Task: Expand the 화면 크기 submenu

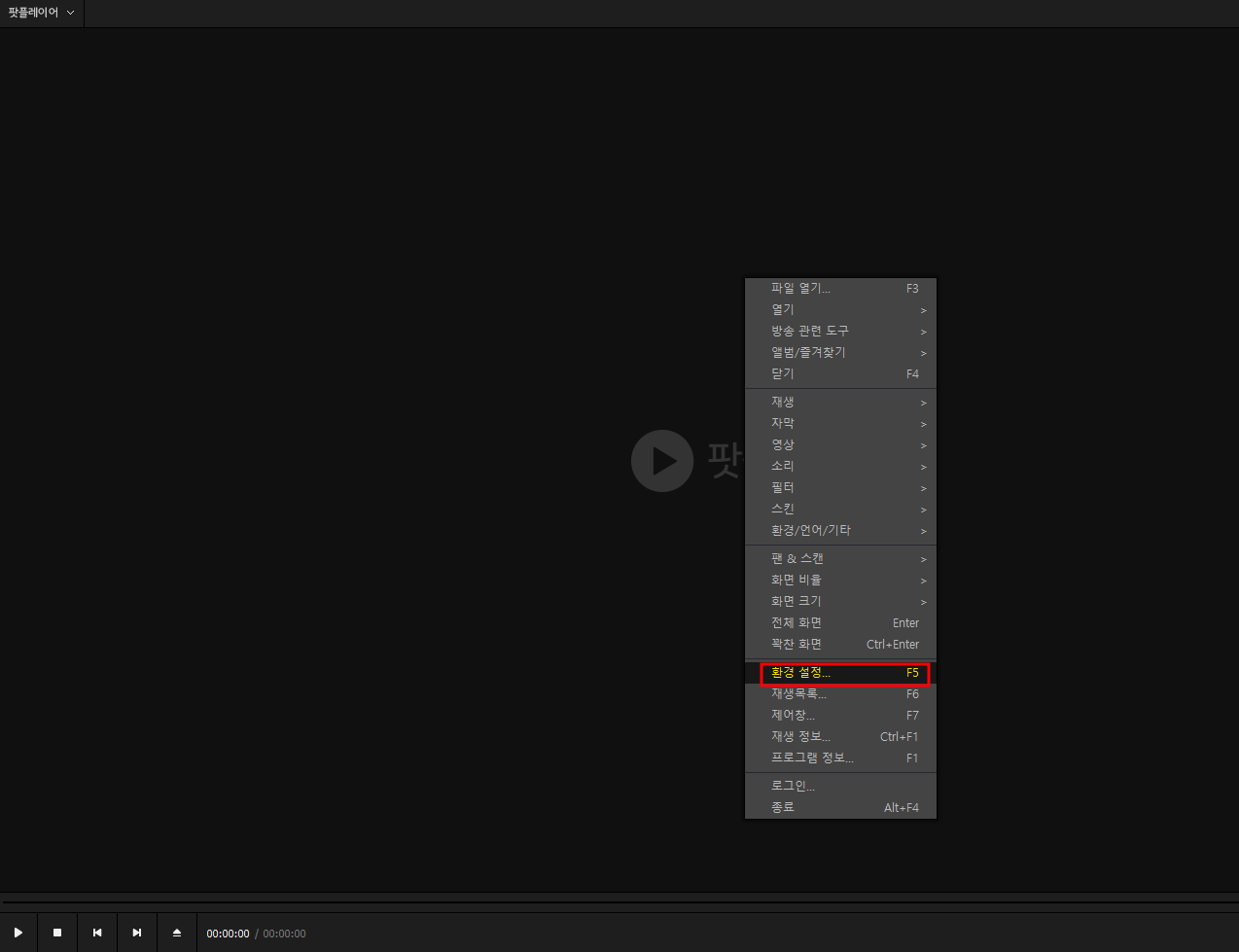Action: coord(840,602)
